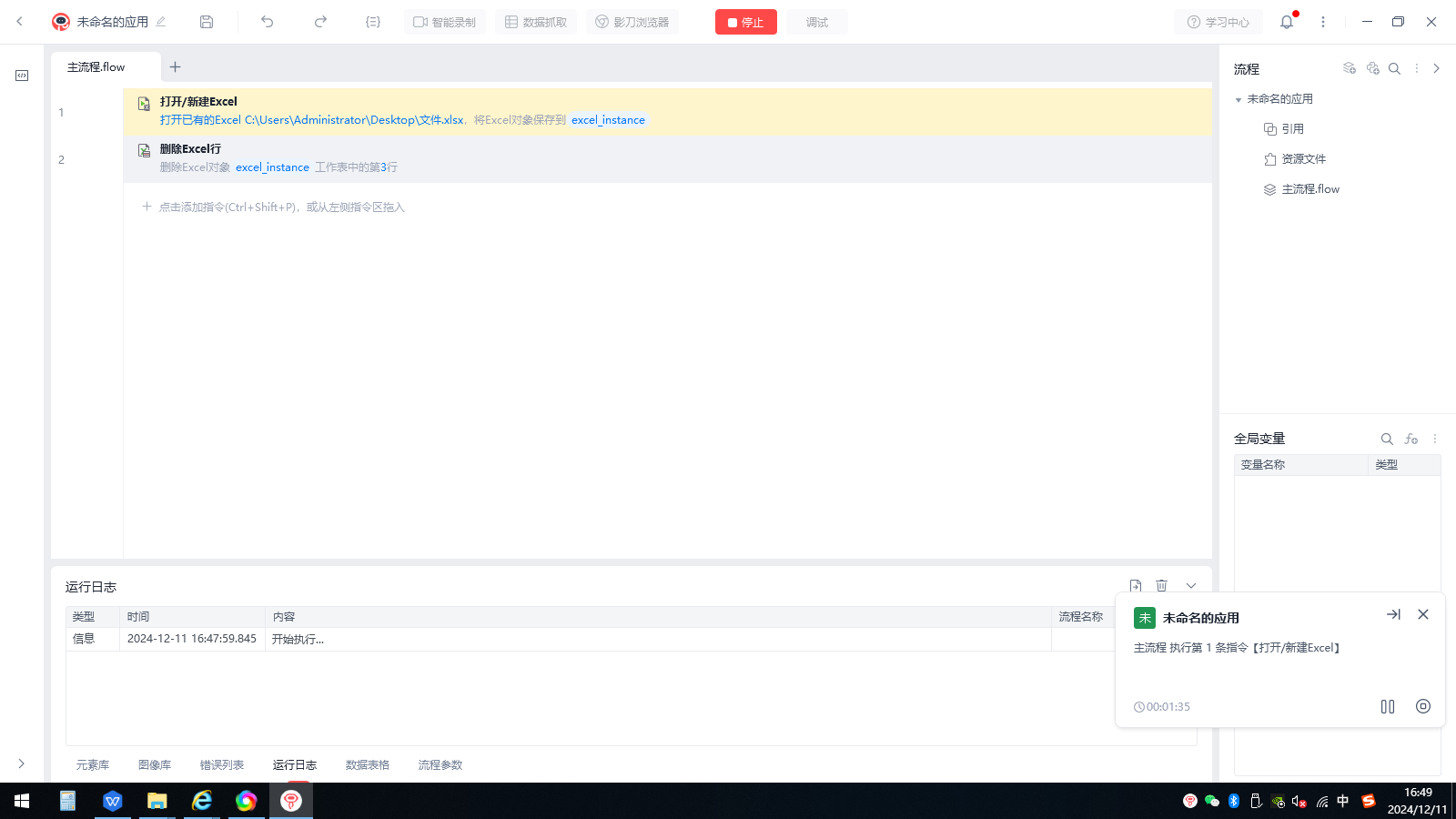
Task: Dock the run popup with the arrow-to-bar icon
Action: tap(1393, 615)
